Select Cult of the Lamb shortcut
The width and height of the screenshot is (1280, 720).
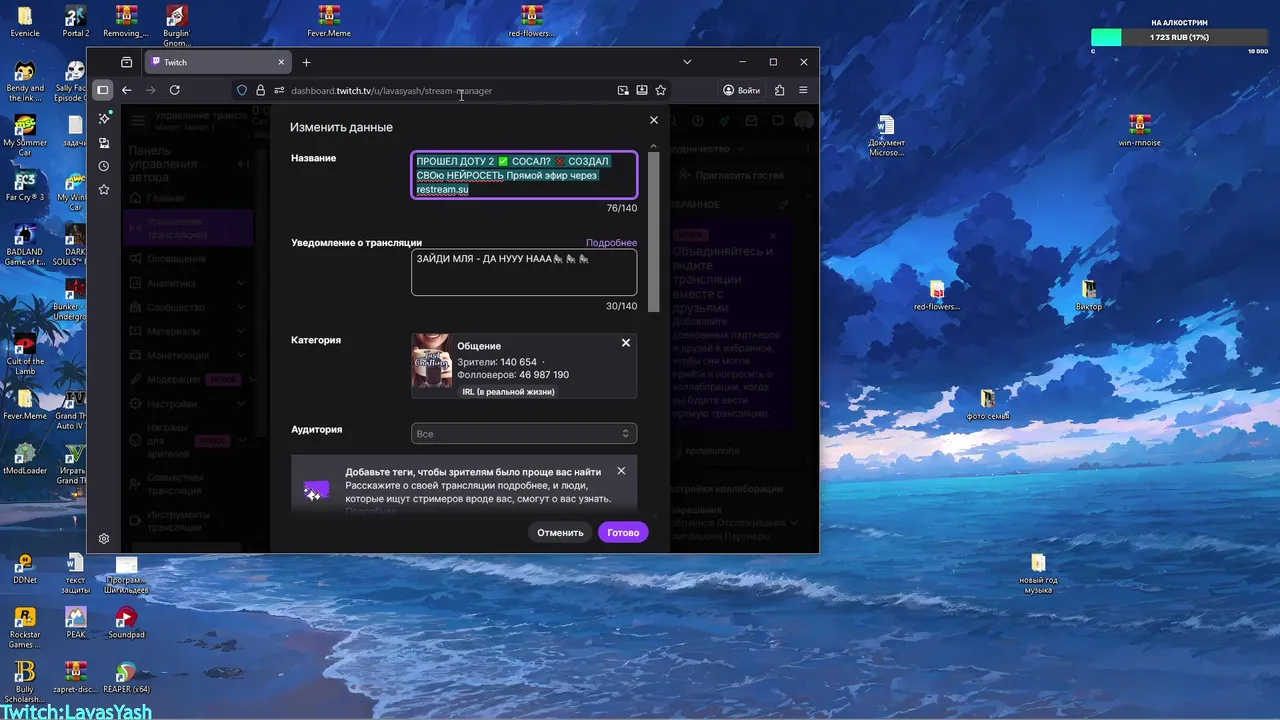pyautogui.click(x=25, y=354)
